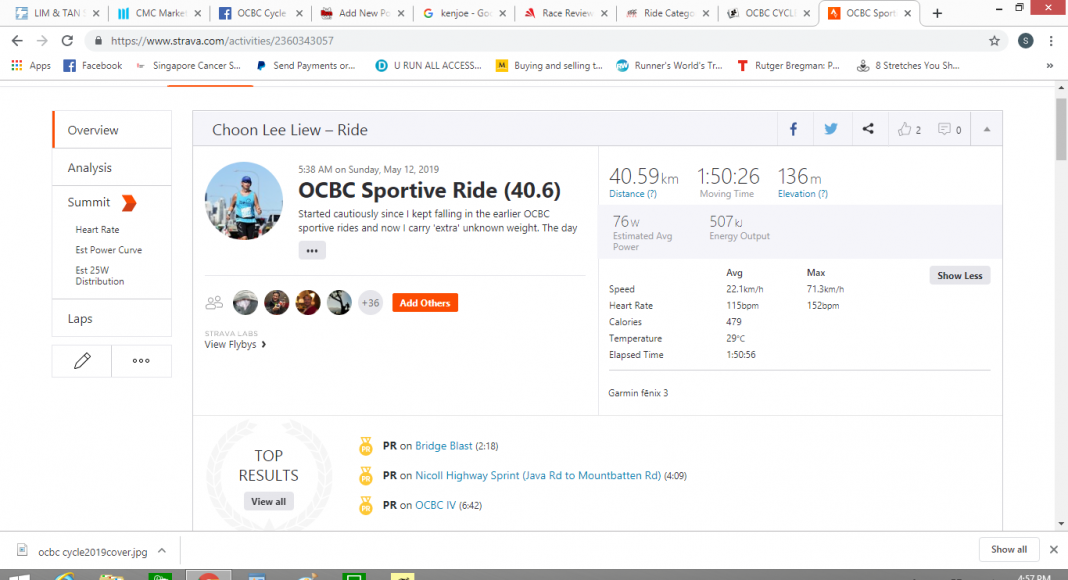Click the browser forward arrow
This screenshot has height=580, width=1068.
coord(42,41)
